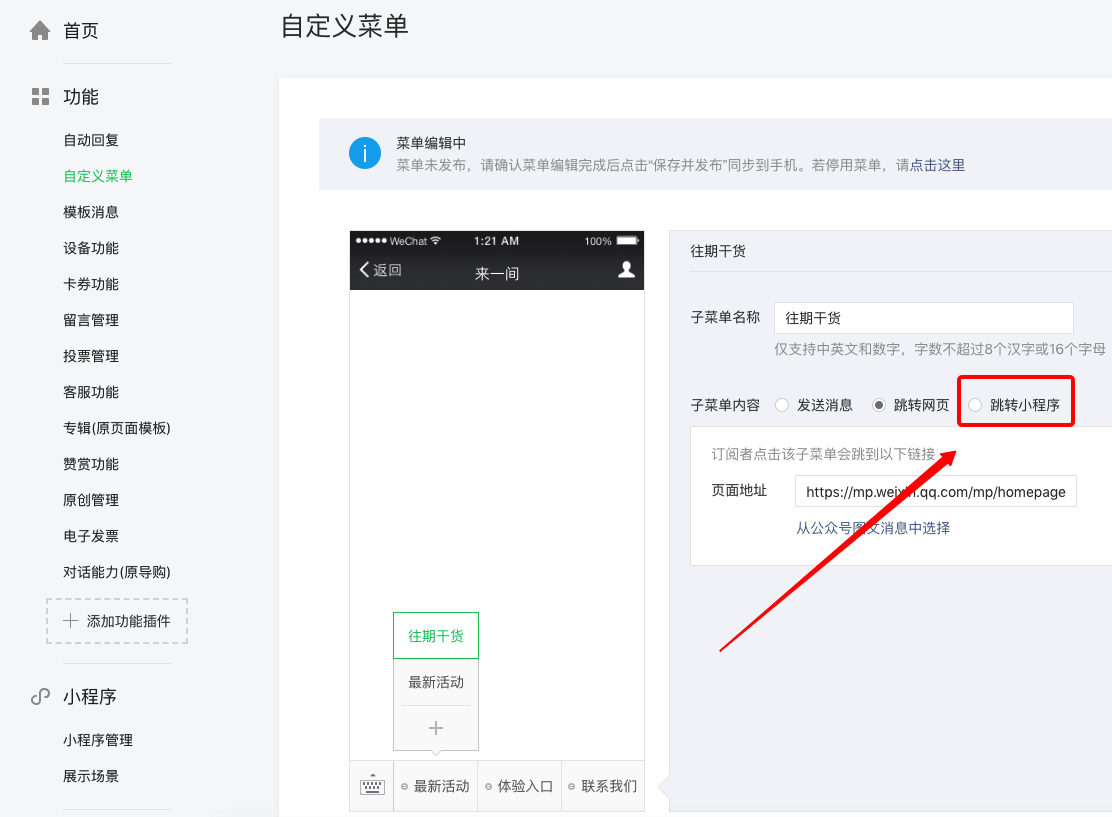Select 发送消息 radio option
Screen dimensions: 1112x817
pyautogui.click(x=782, y=405)
